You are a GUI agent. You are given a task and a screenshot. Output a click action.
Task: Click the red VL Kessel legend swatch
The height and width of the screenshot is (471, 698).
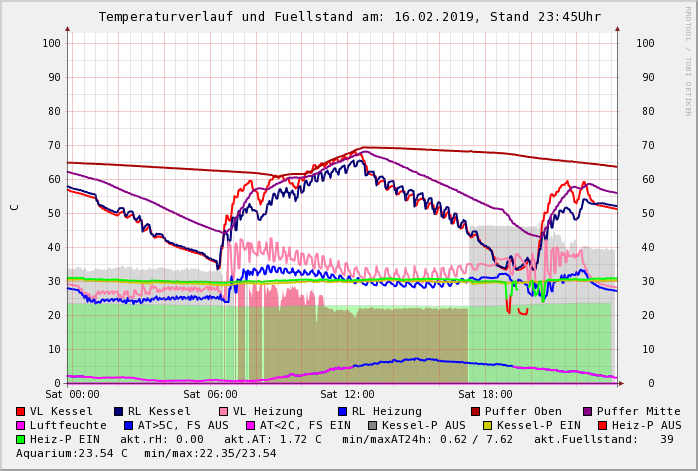[21, 411]
